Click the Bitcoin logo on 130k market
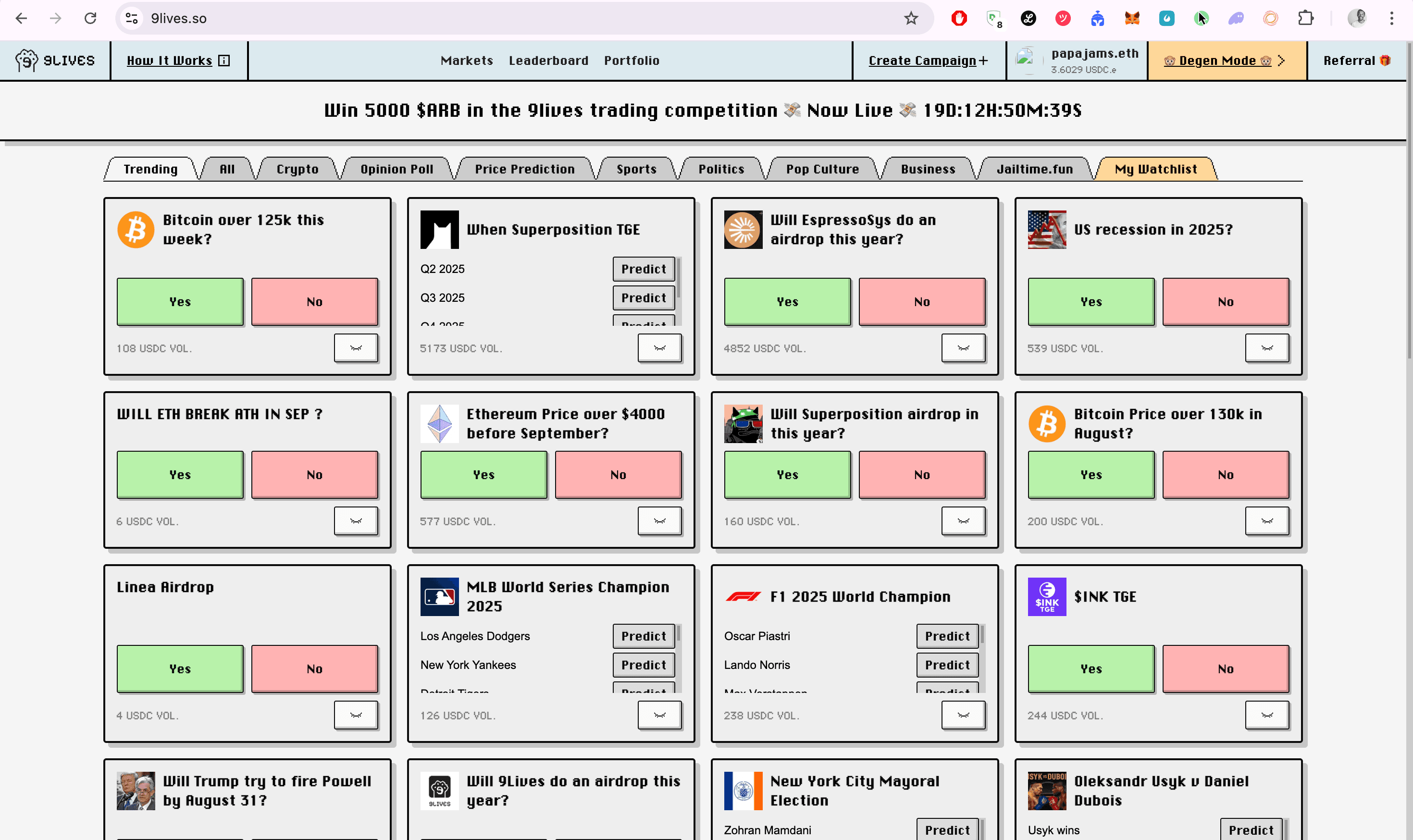 [1047, 423]
